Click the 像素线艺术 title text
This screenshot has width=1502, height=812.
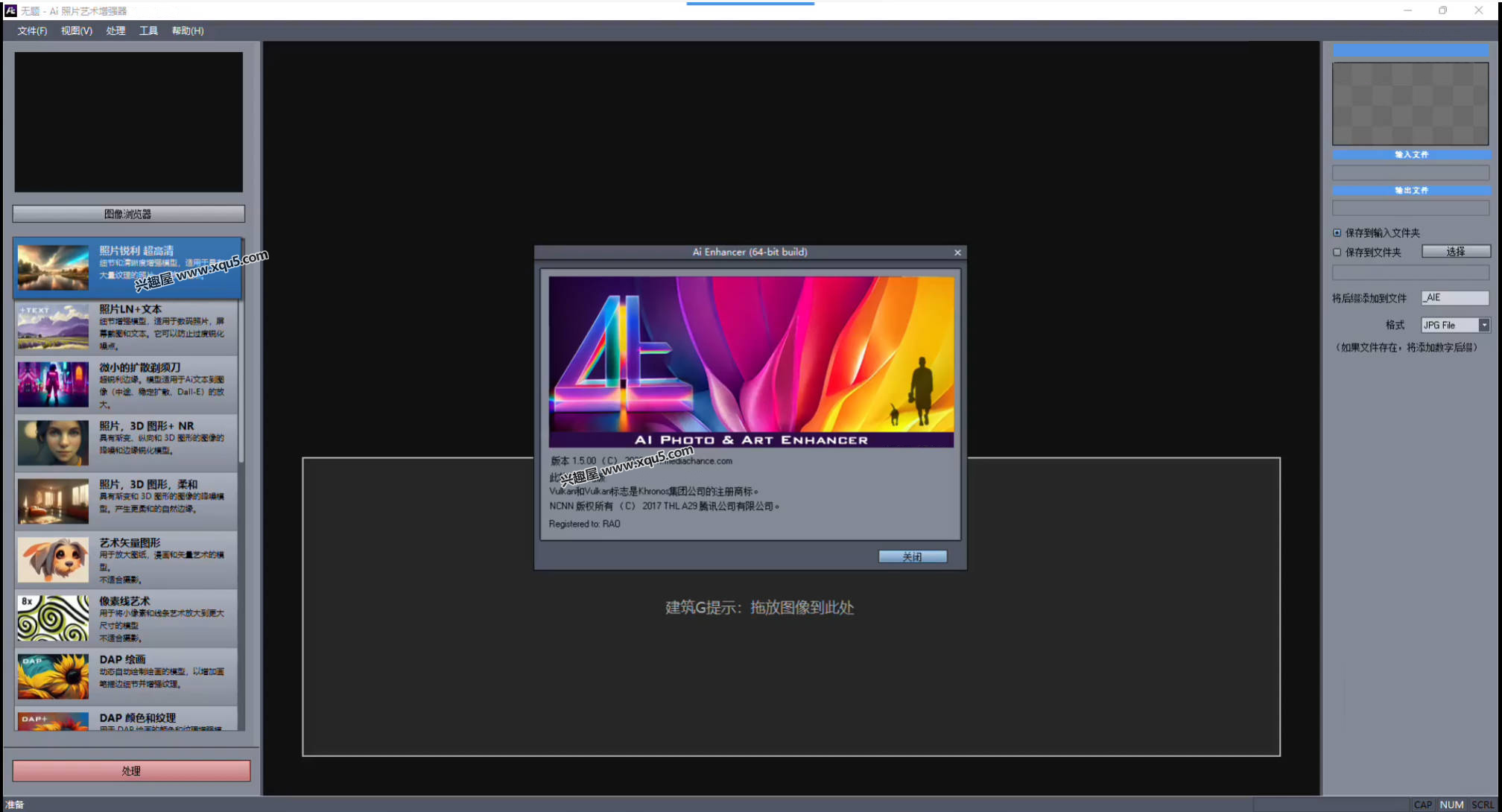click(x=124, y=600)
